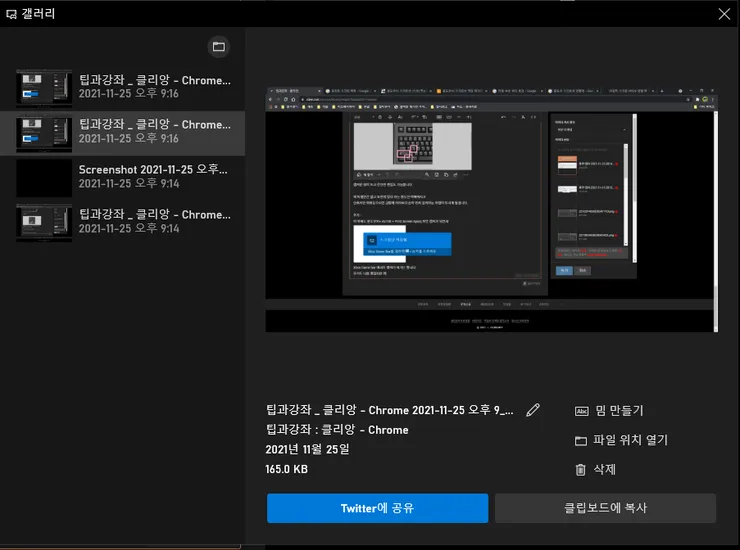Close the Gallery window
Viewport: 740px width, 550px height.
tap(724, 14)
